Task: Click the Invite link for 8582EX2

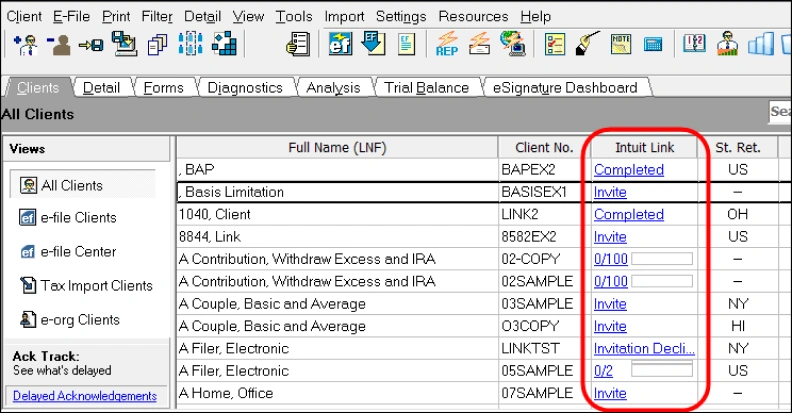Action: coord(610,237)
